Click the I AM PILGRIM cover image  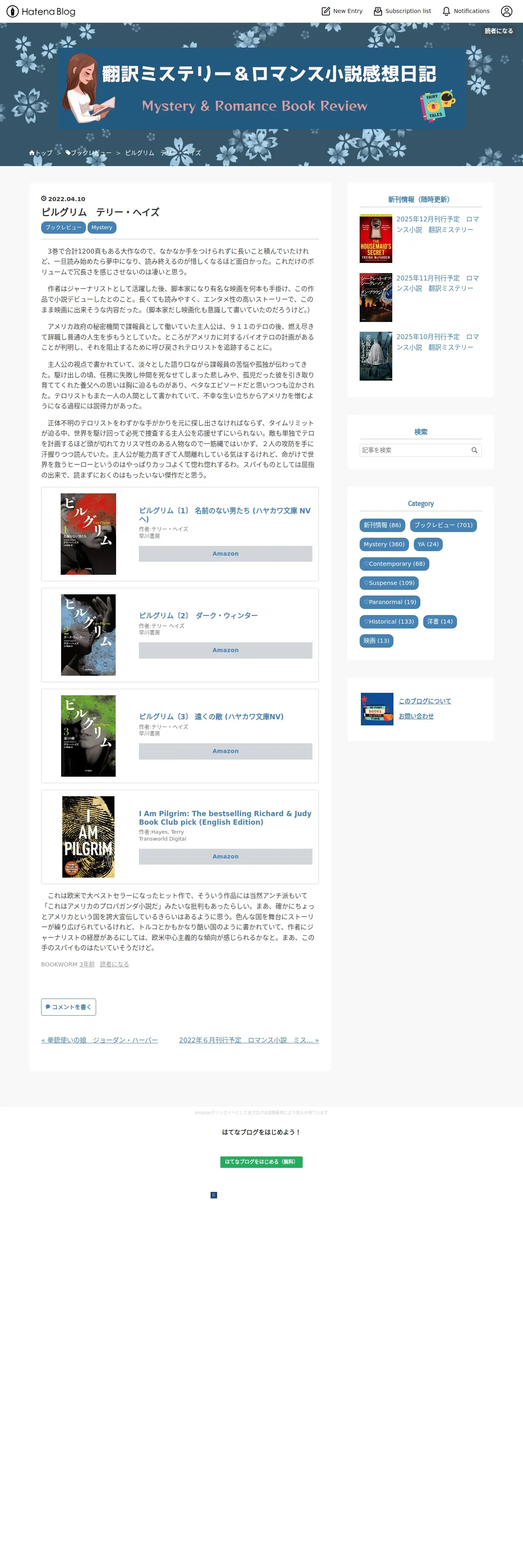(x=88, y=838)
